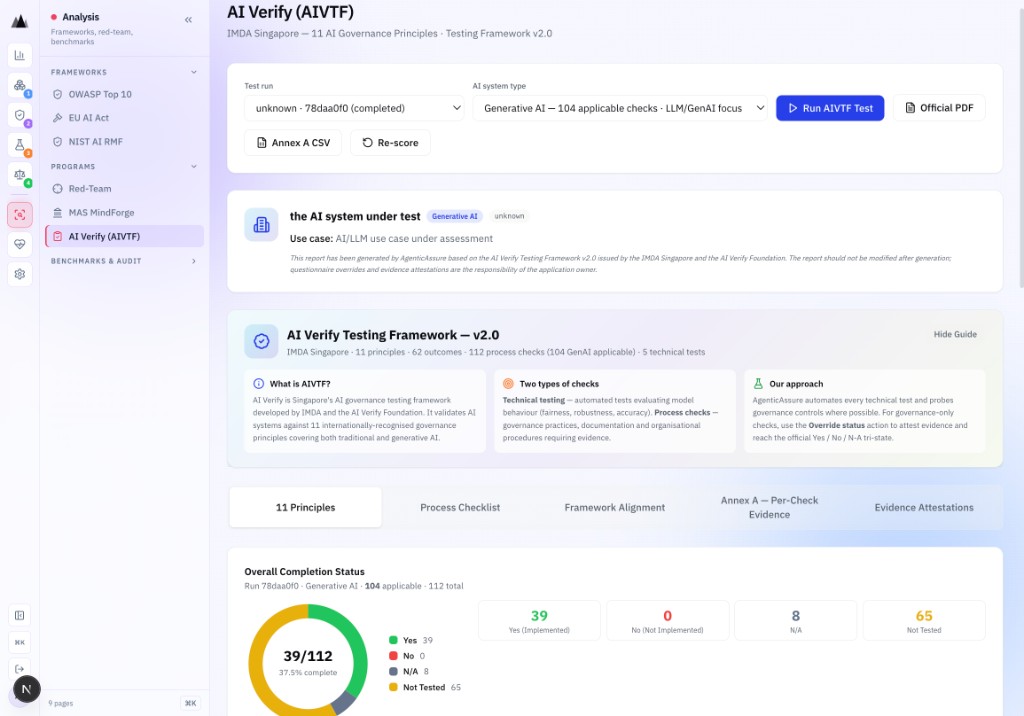The image size is (1024, 716).
Task: Download the Official PDF
Action: click(x=939, y=108)
